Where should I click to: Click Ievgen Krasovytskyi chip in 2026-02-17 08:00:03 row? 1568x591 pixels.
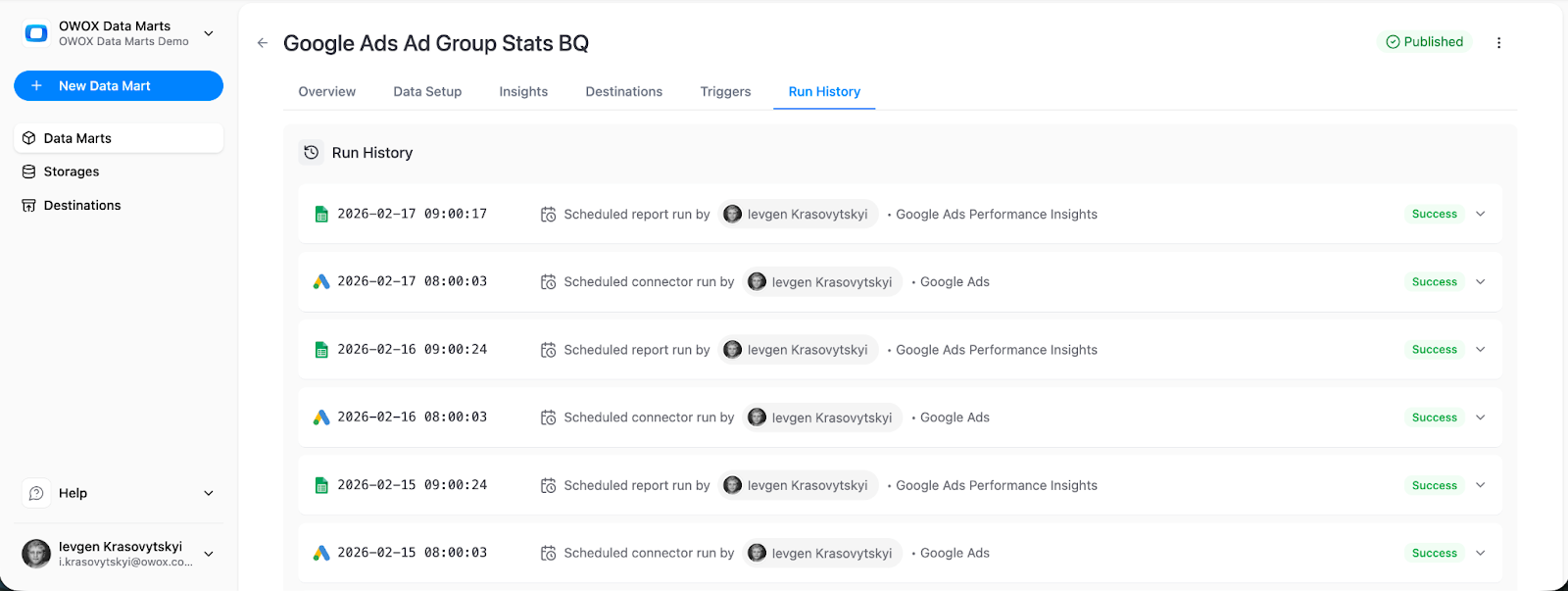pyautogui.click(x=822, y=281)
